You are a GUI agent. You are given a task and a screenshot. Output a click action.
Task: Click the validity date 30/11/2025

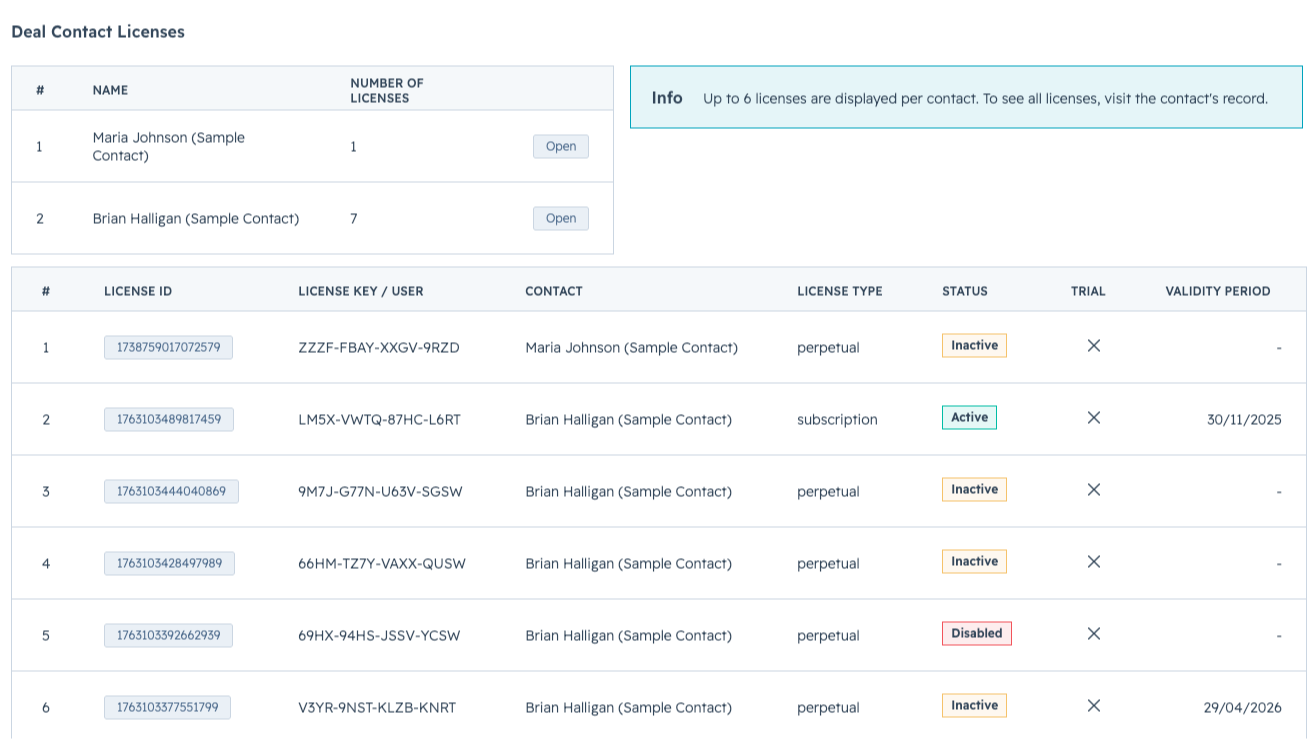1243,419
